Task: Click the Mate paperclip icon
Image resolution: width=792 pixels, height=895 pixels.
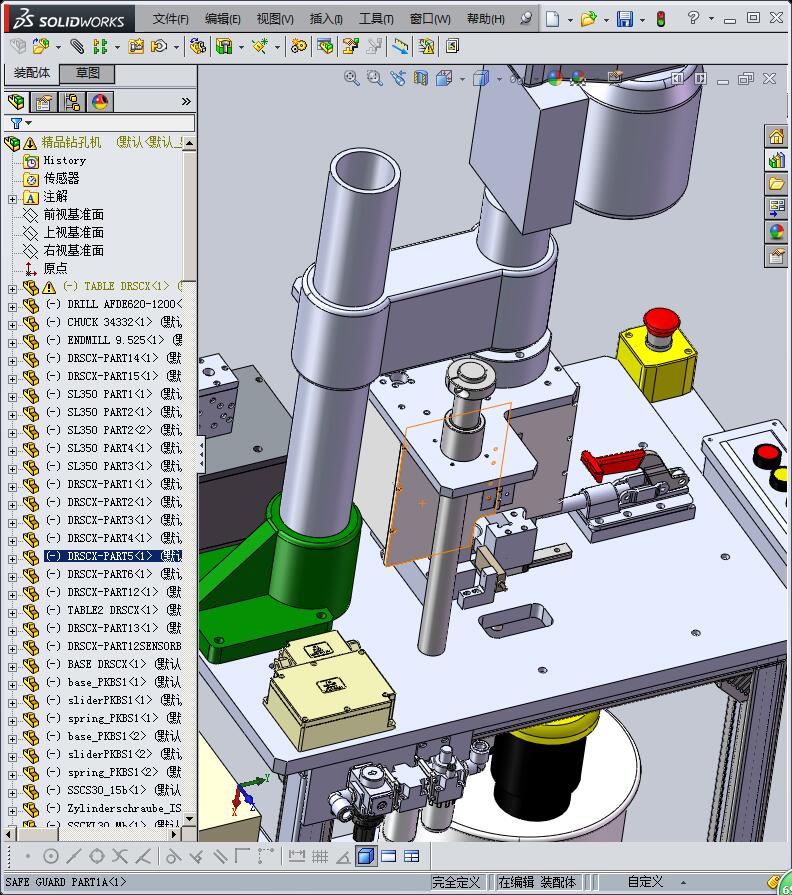Action: (77, 46)
